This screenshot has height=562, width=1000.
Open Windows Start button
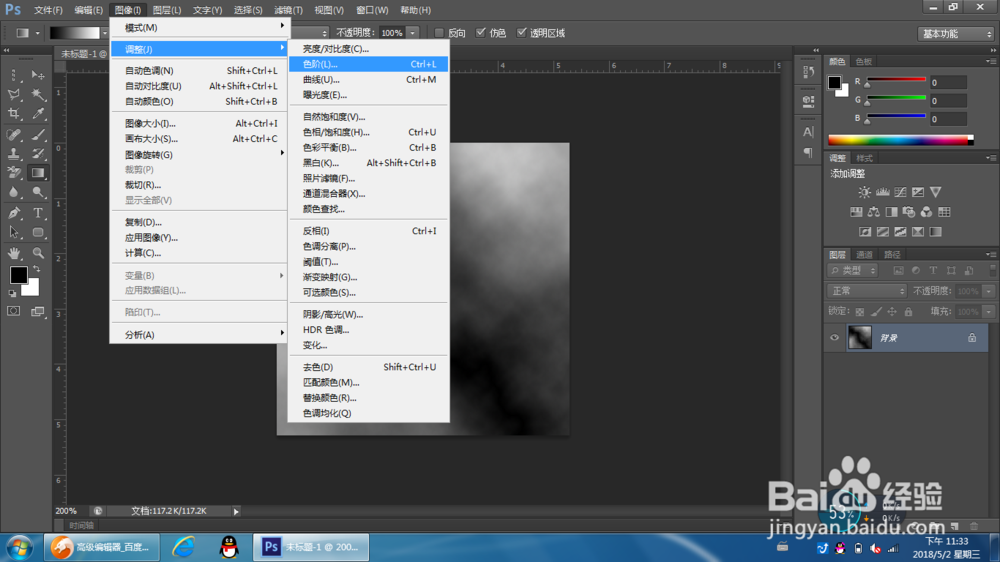coord(20,547)
